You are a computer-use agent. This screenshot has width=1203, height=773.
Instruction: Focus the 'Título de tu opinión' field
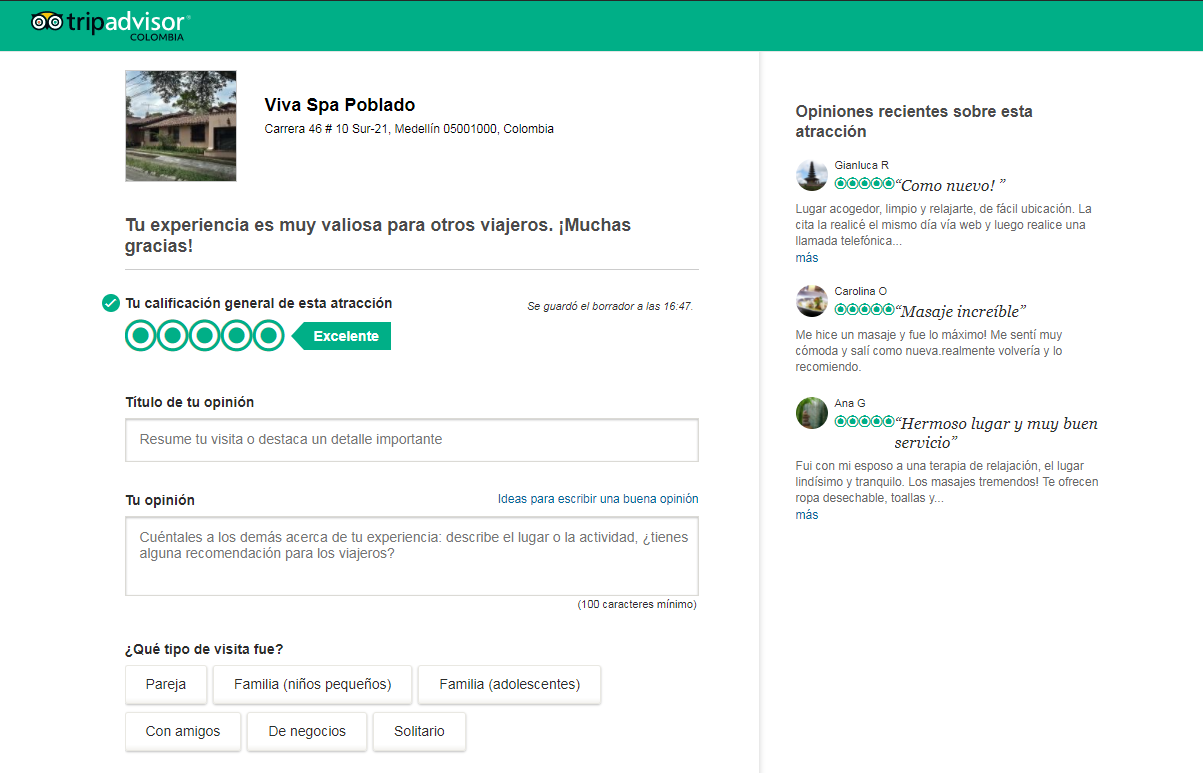tap(411, 440)
